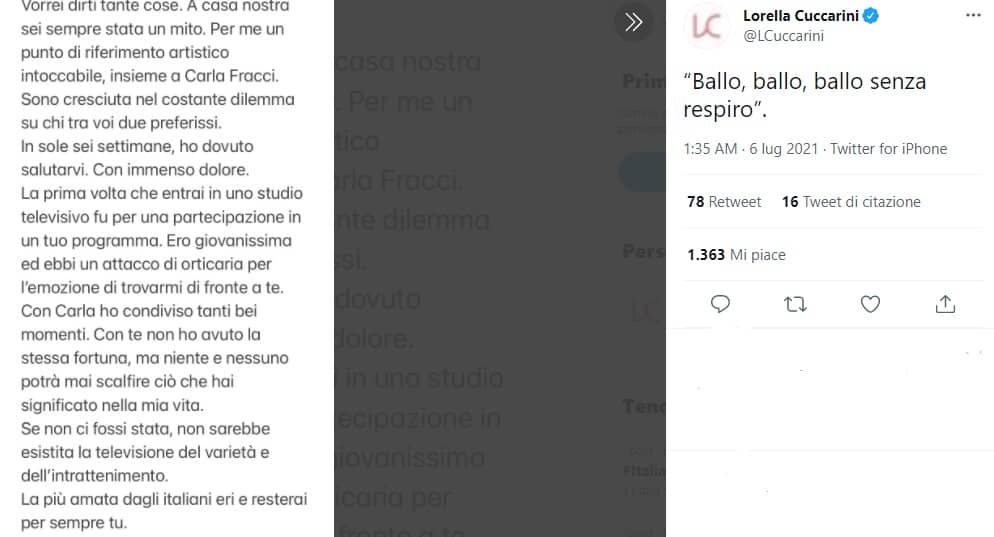Click the "Ballo, ballo, ballo" tweet text

[804, 95]
